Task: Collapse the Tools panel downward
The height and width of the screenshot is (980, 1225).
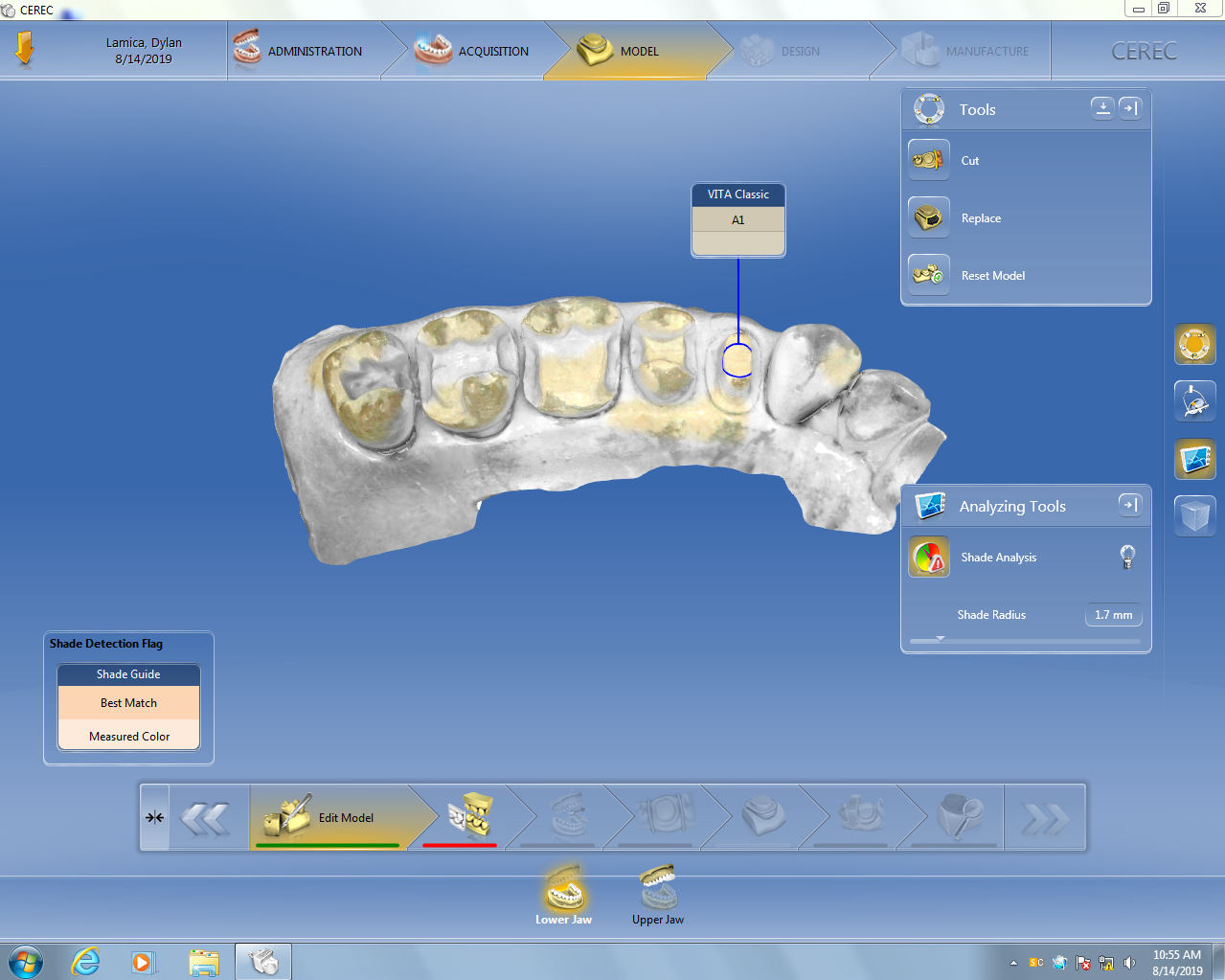Action: tap(1102, 108)
